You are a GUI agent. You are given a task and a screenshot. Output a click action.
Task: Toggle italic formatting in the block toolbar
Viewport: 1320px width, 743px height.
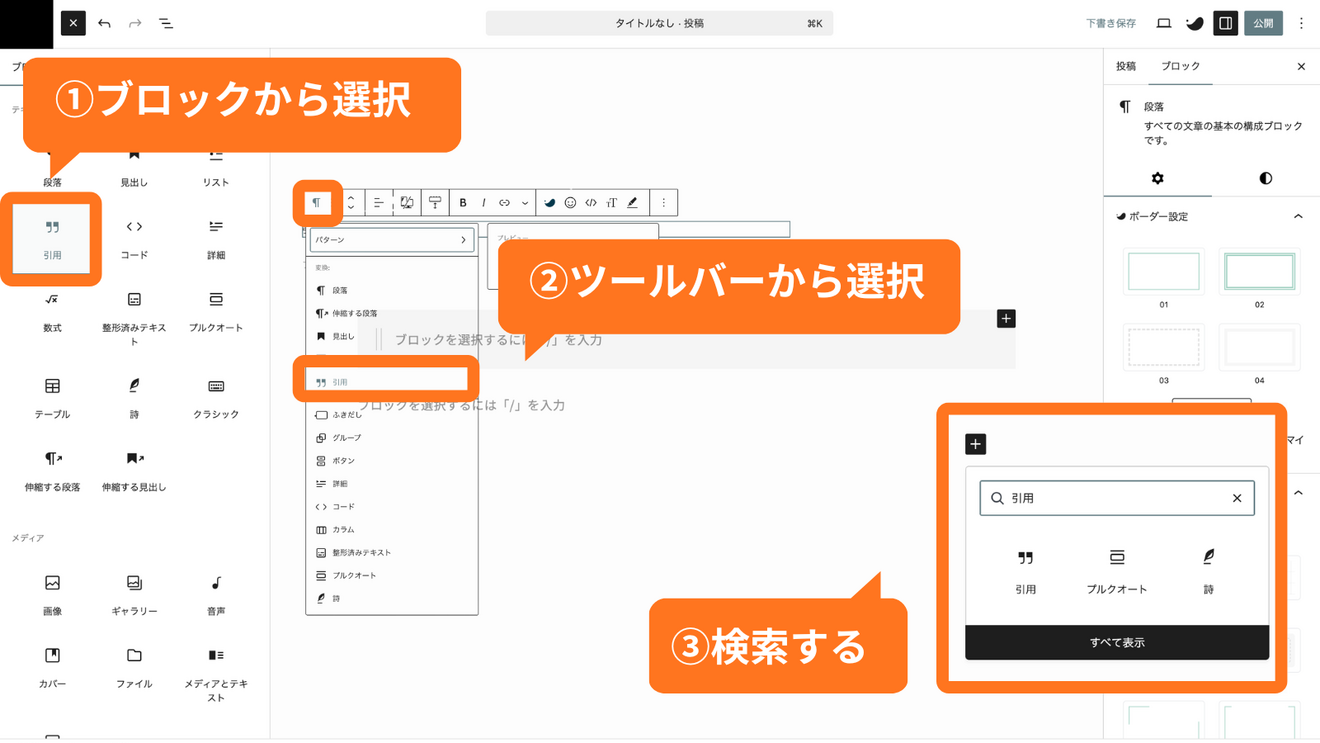(484, 203)
